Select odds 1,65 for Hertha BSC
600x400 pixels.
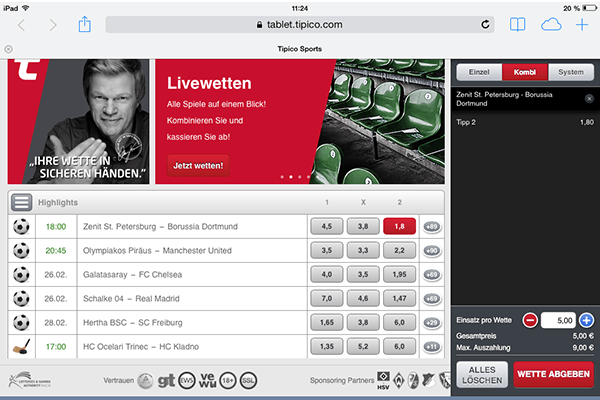tap(327, 322)
